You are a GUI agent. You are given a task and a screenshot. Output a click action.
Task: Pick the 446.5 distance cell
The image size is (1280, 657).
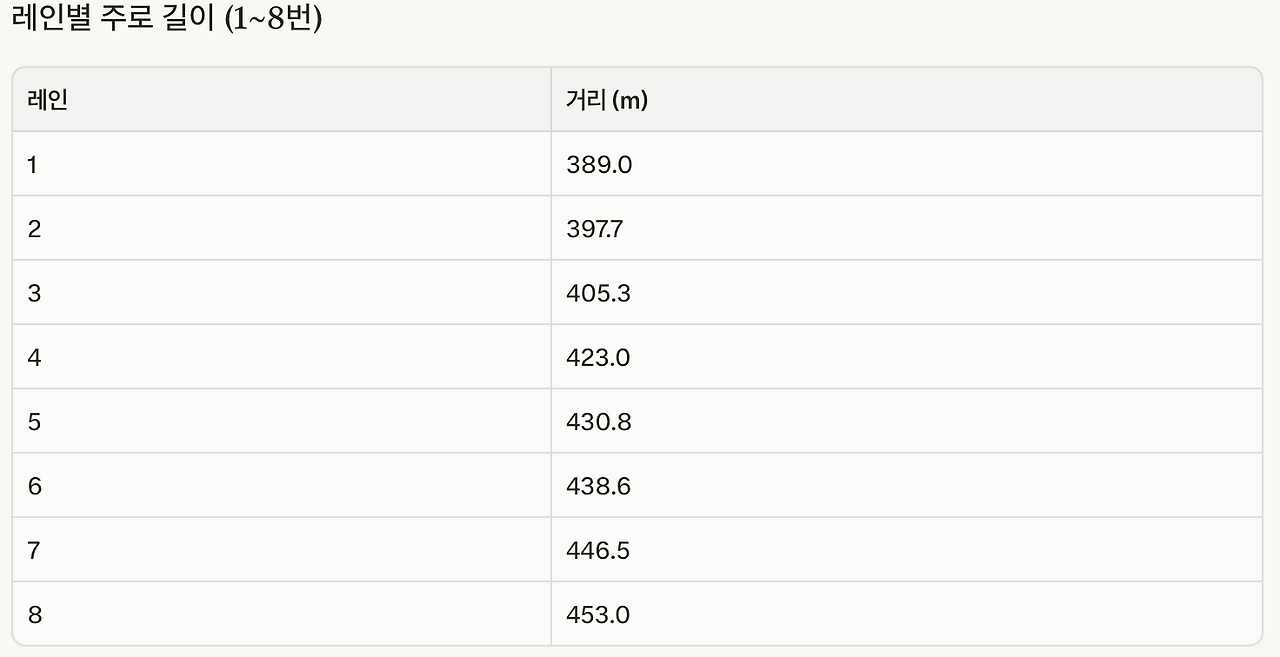(x=598, y=550)
